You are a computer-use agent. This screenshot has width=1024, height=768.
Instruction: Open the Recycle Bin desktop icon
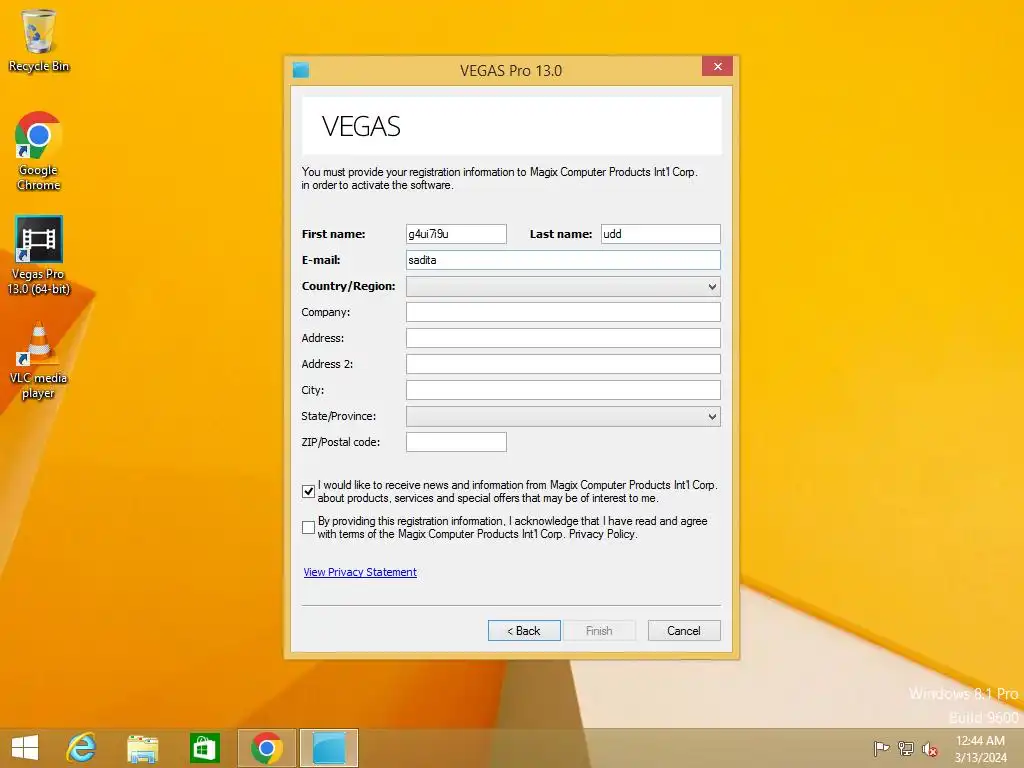click(x=39, y=40)
